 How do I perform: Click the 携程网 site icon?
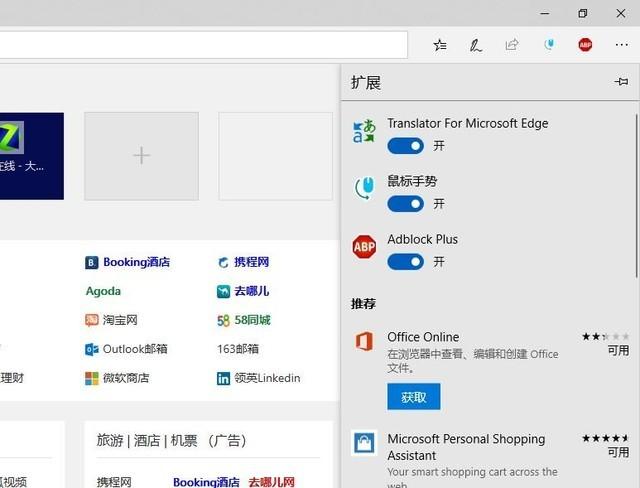coord(223,262)
